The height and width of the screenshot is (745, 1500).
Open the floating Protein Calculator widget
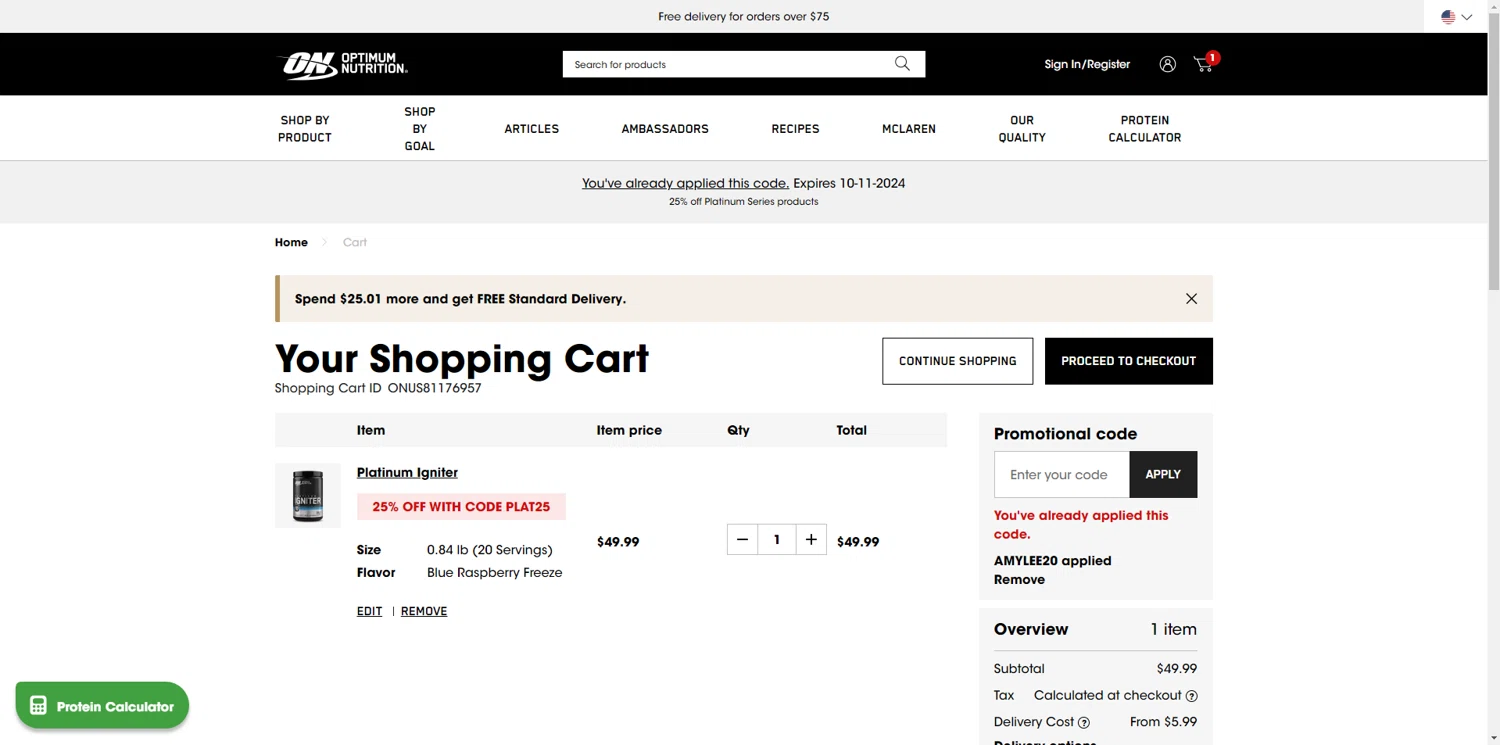pyautogui.click(x=102, y=706)
